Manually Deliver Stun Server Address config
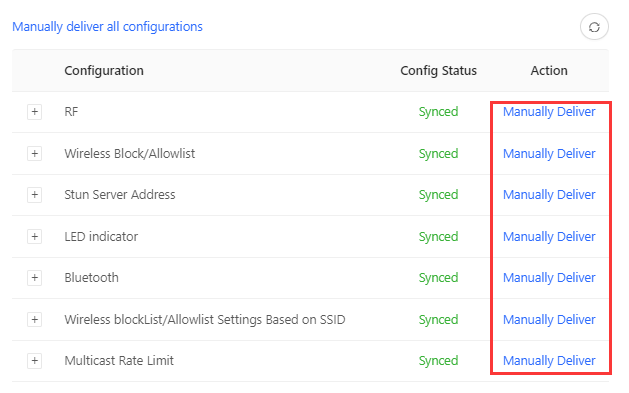629x393 pixels. 549,194
